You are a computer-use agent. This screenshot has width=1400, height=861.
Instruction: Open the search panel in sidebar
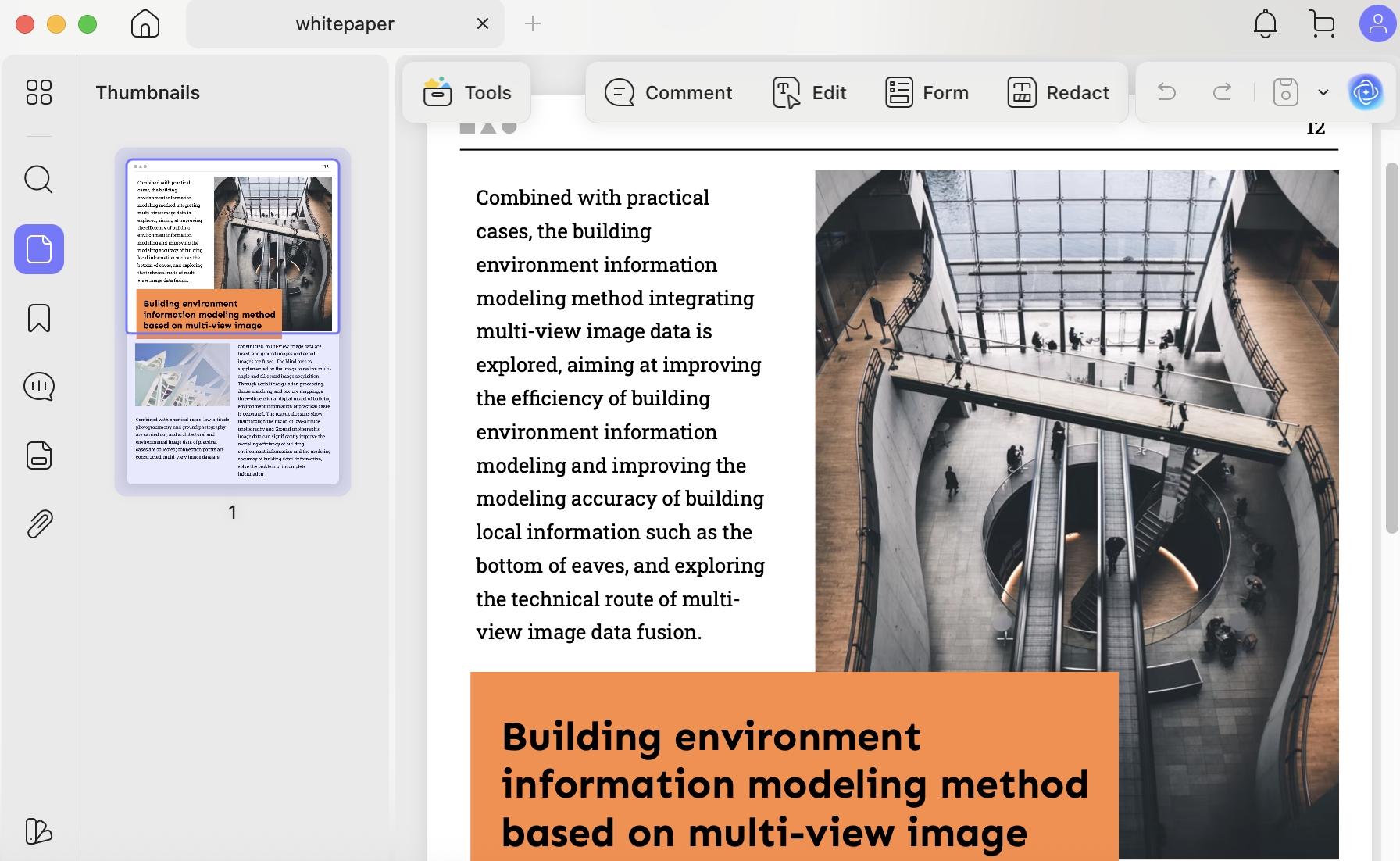(39, 180)
